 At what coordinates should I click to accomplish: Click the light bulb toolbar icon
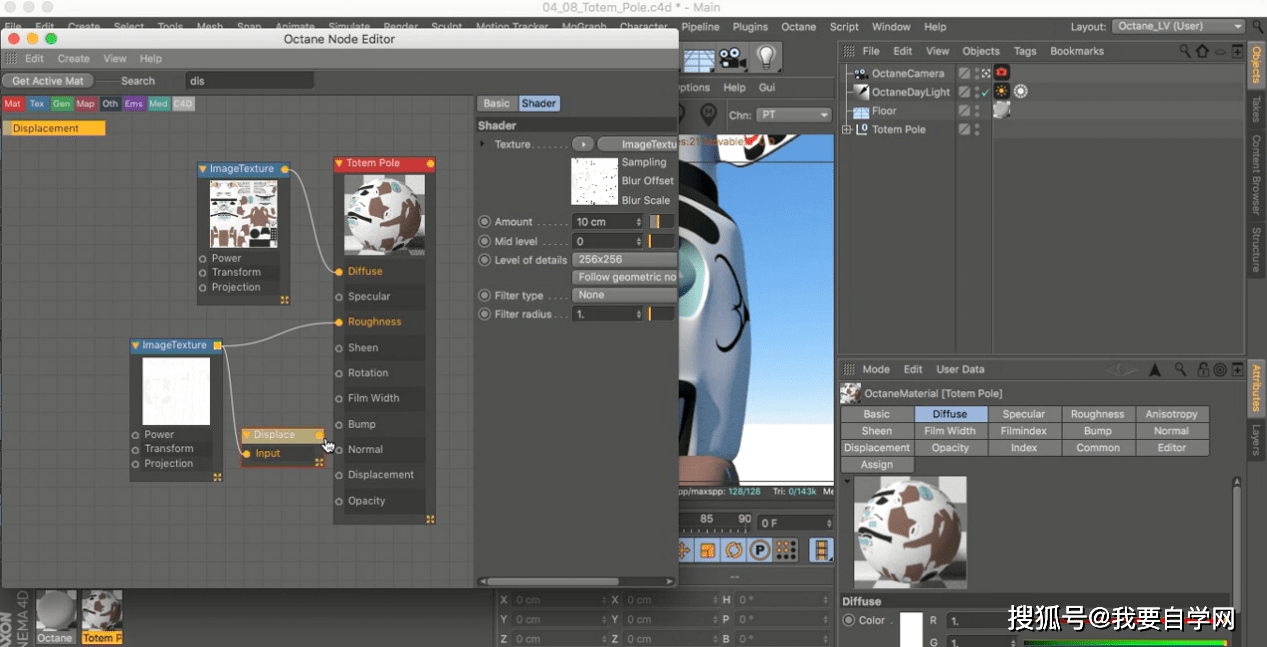(x=766, y=57)
